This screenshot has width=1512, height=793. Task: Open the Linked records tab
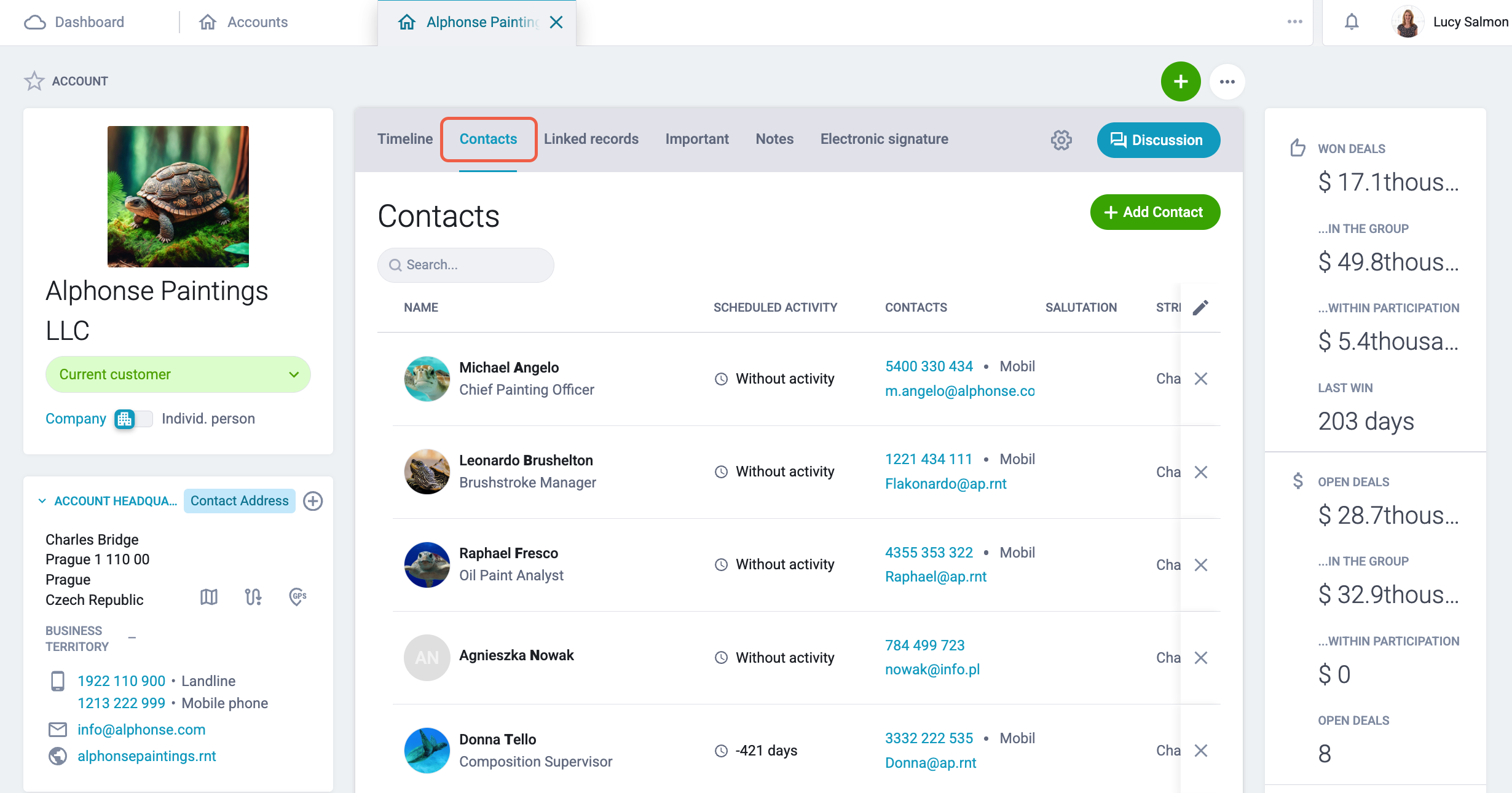[x=591, y=139]
